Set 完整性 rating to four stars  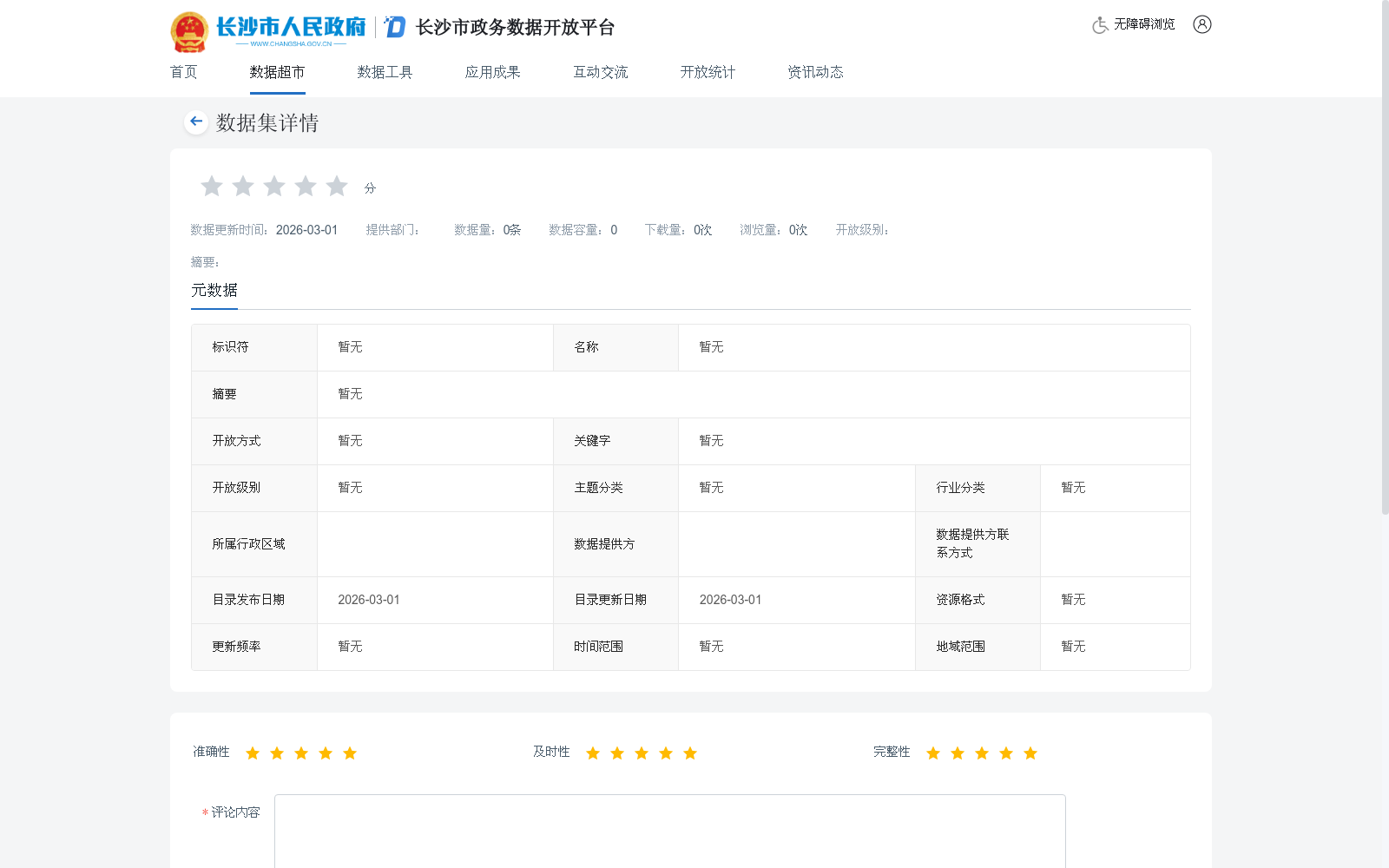tap(1006, 753)
